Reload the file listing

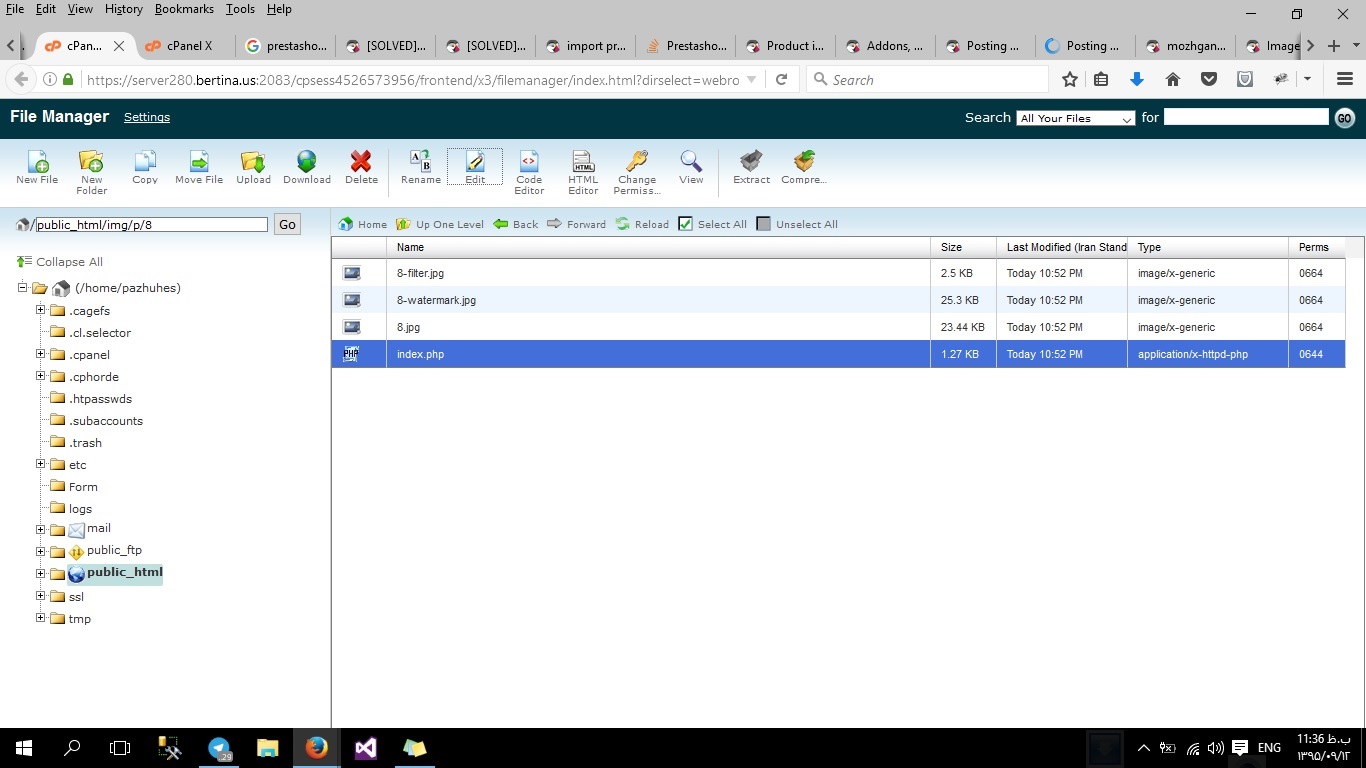(x=642, y=224)
